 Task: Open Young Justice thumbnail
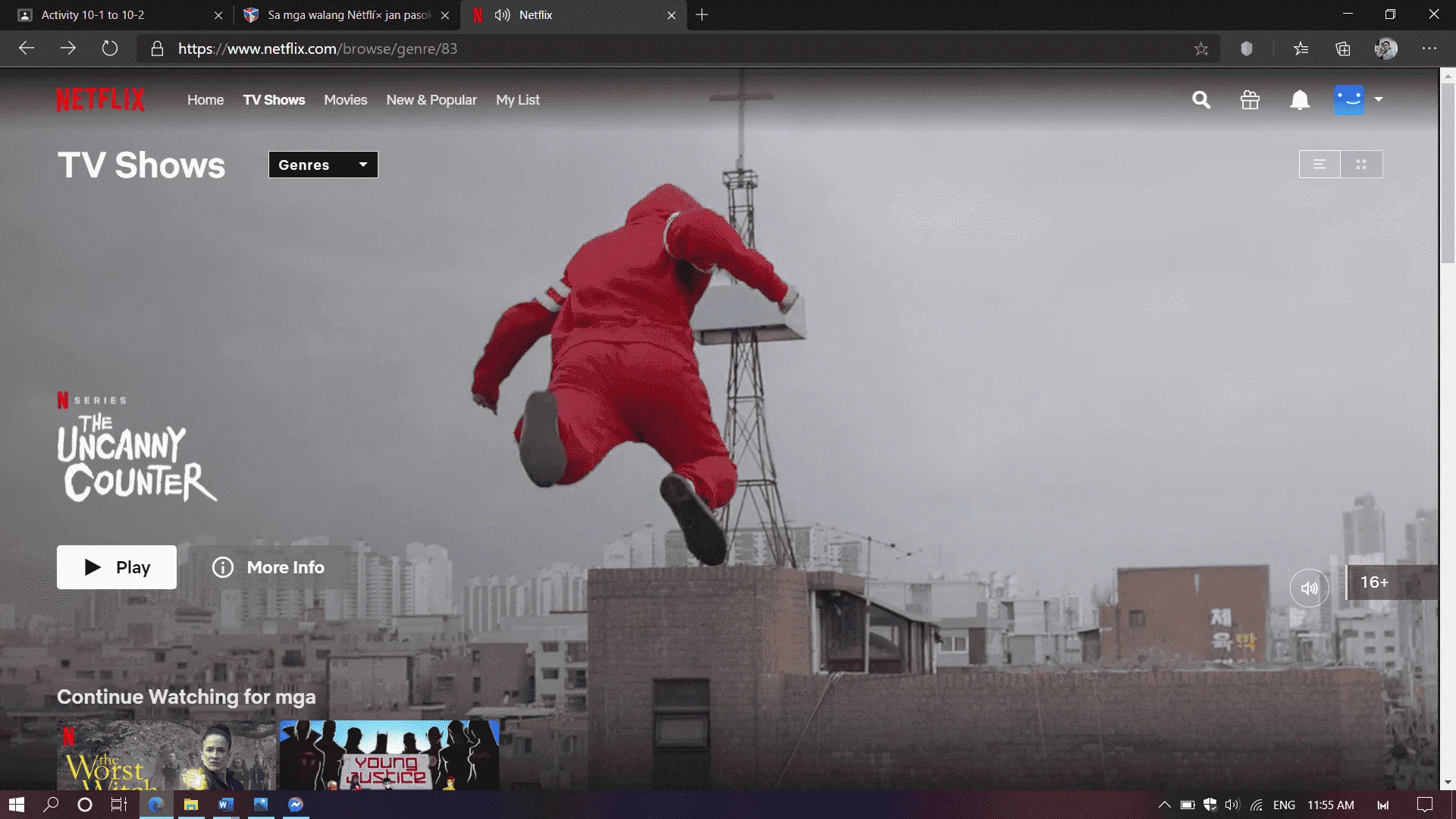390,755
